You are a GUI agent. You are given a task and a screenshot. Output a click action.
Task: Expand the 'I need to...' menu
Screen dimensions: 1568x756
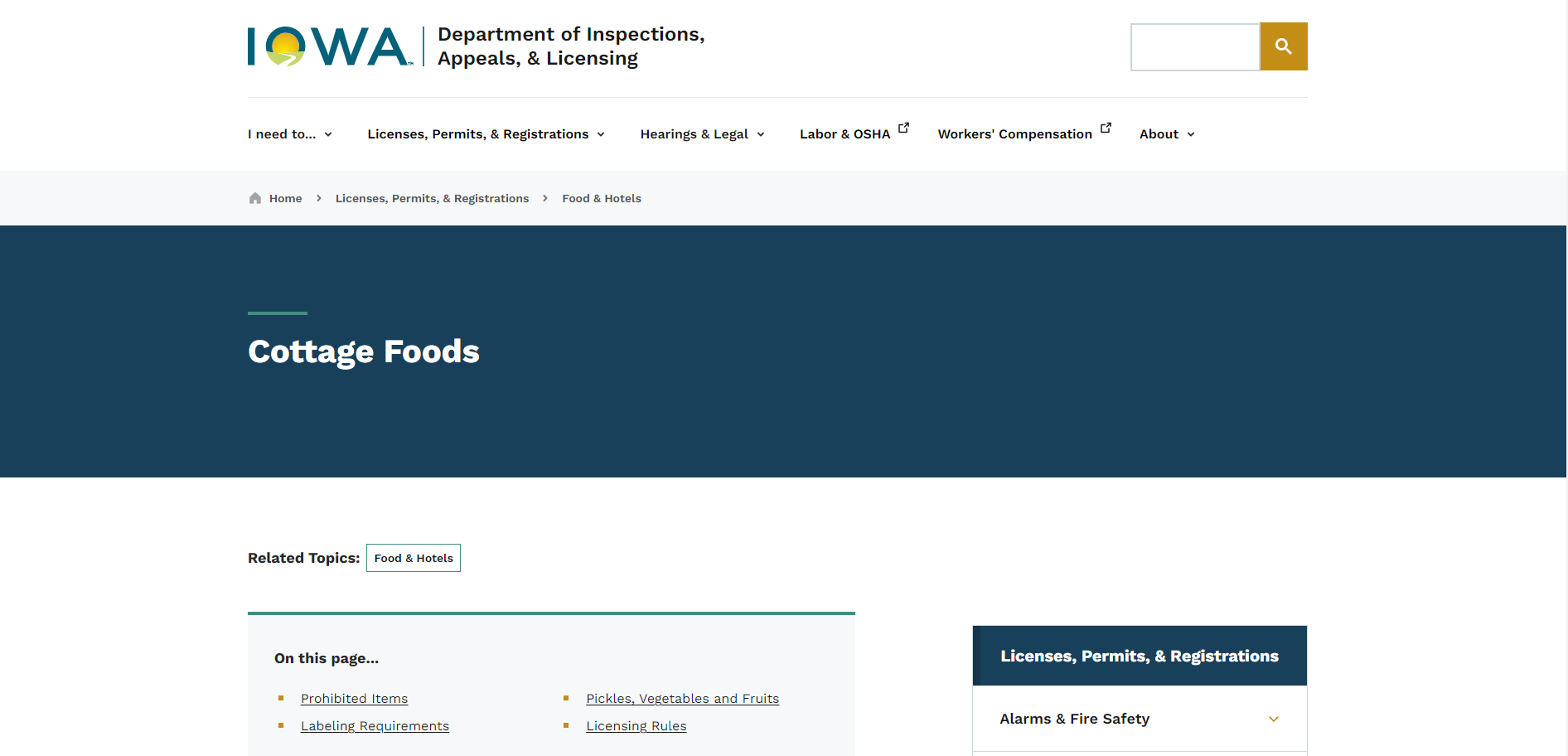click(x=290, y=134)
